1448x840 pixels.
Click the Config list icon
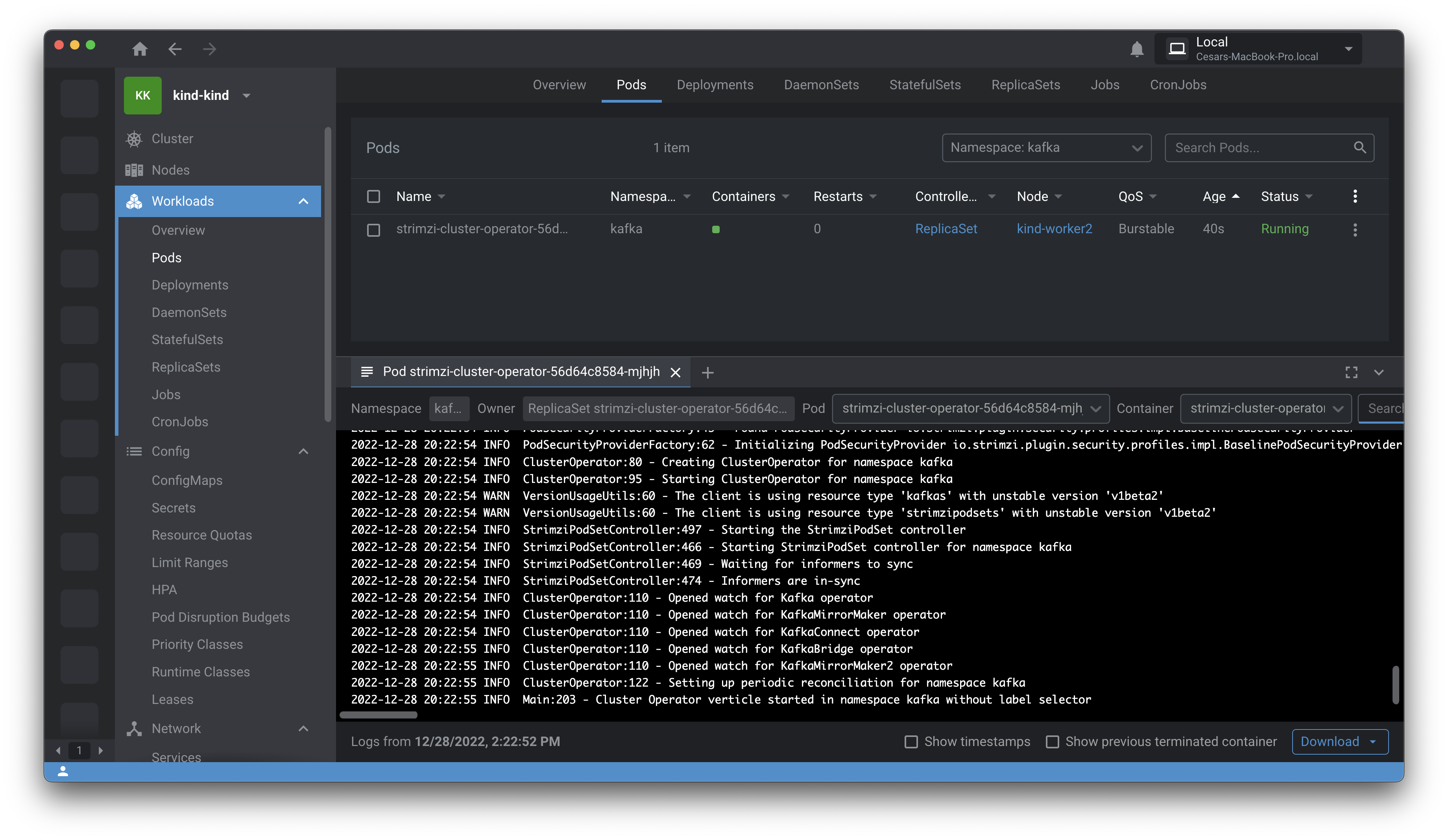pyautogui.click(x=134, y=451)
